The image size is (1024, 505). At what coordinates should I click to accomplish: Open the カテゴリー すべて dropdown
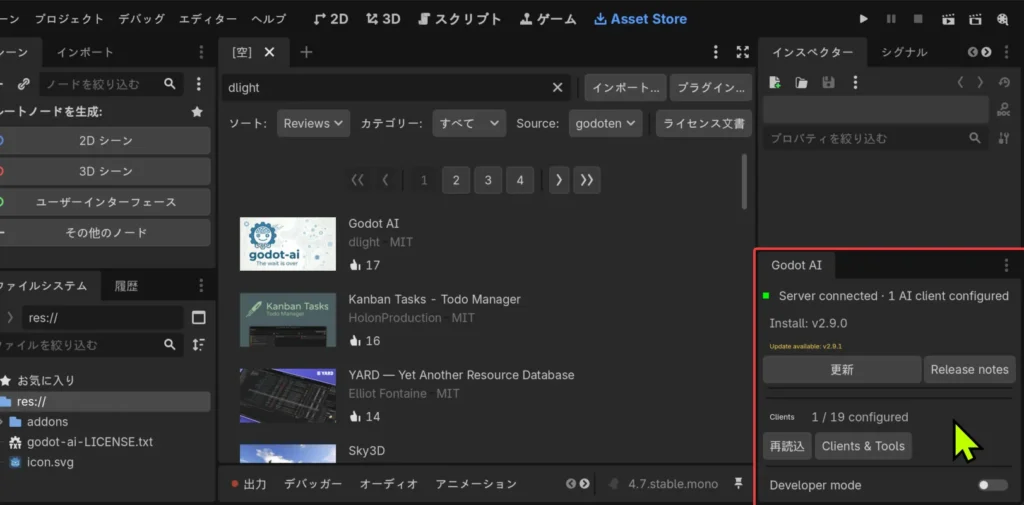tap(469, 123)
